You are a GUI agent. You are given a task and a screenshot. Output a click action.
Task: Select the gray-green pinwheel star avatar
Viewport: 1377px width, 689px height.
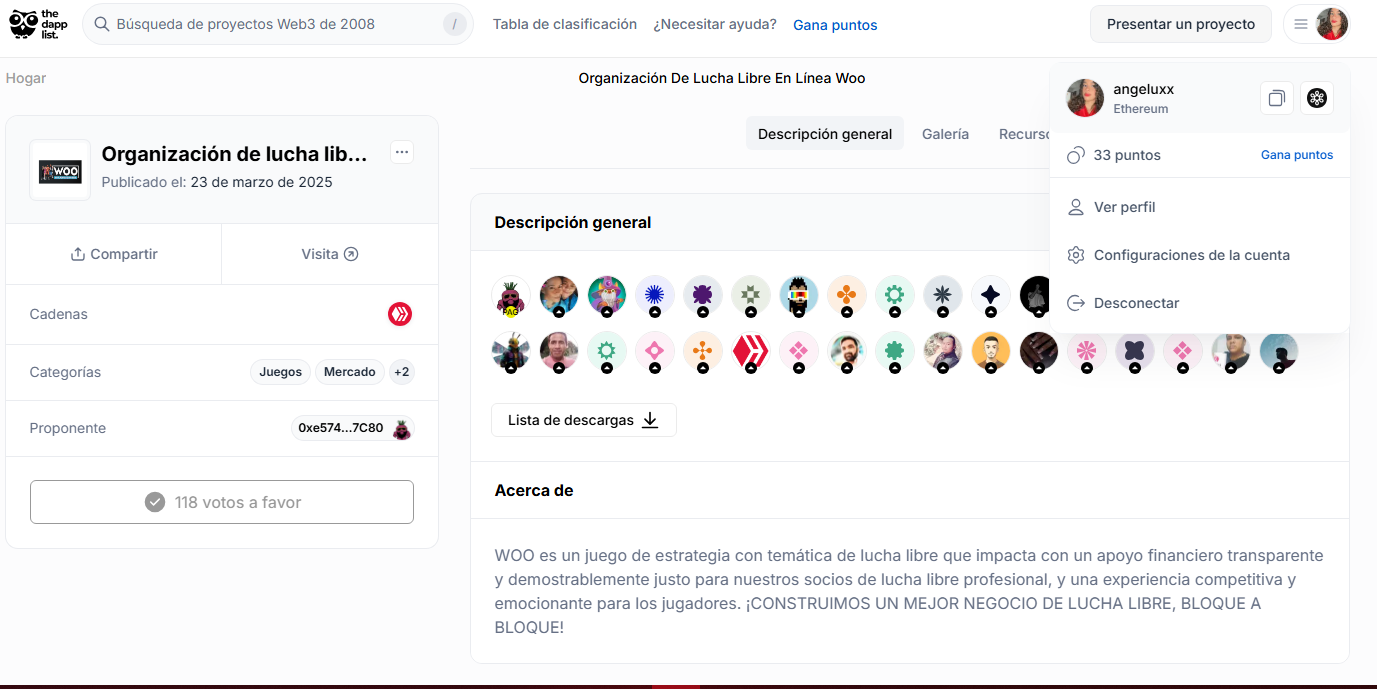coord(751,296)
